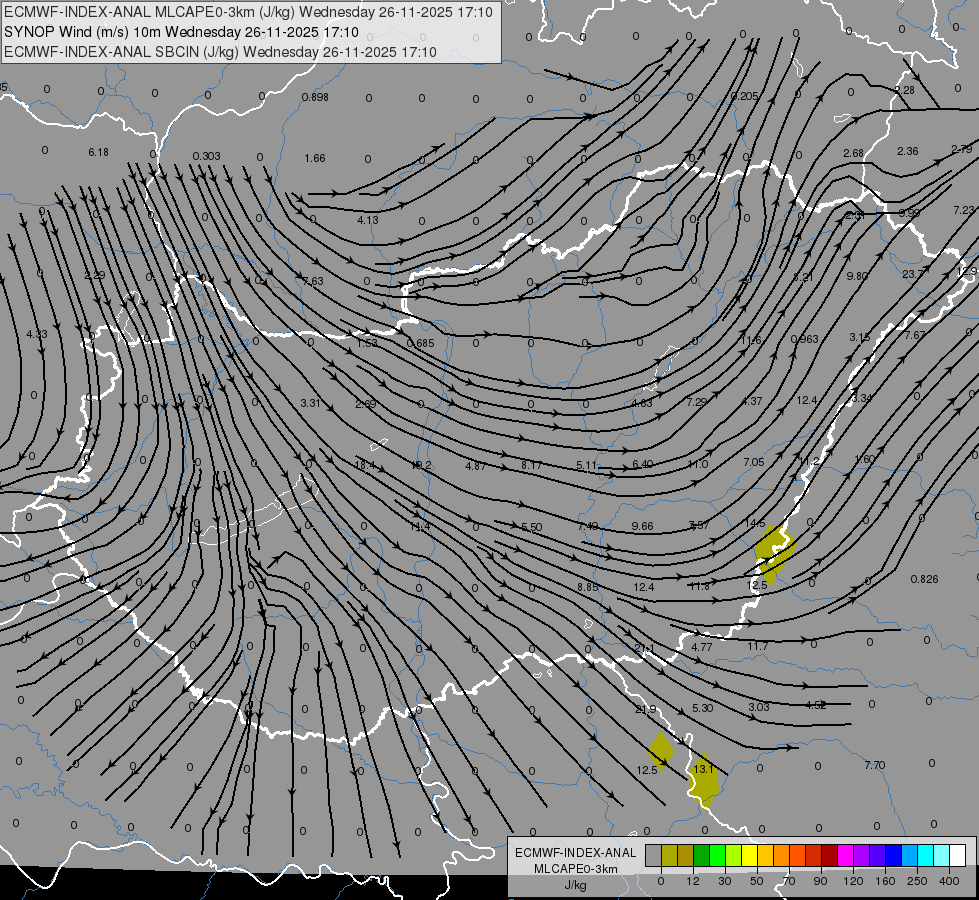Click the 7.63 map value
Viewport: 979px width, 900px height.
(313, 281)
